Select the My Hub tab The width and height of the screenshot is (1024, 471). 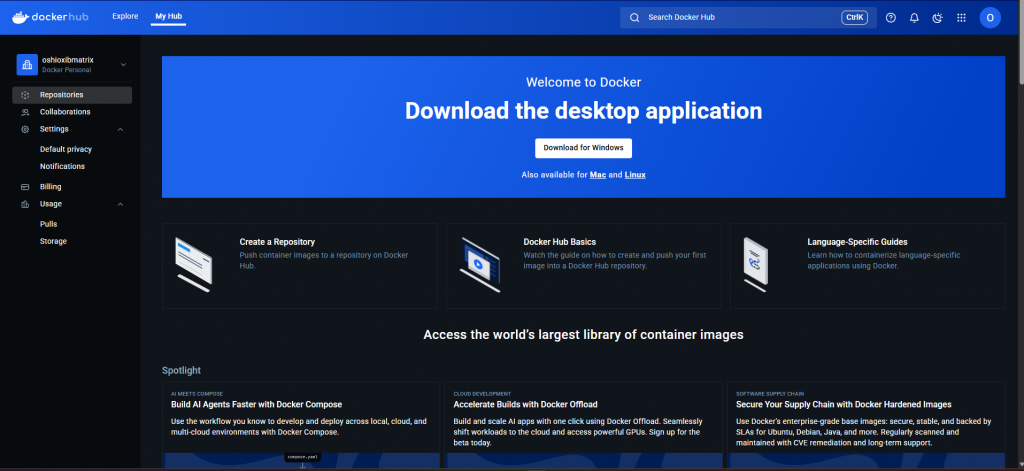click(x=169, y=16)
